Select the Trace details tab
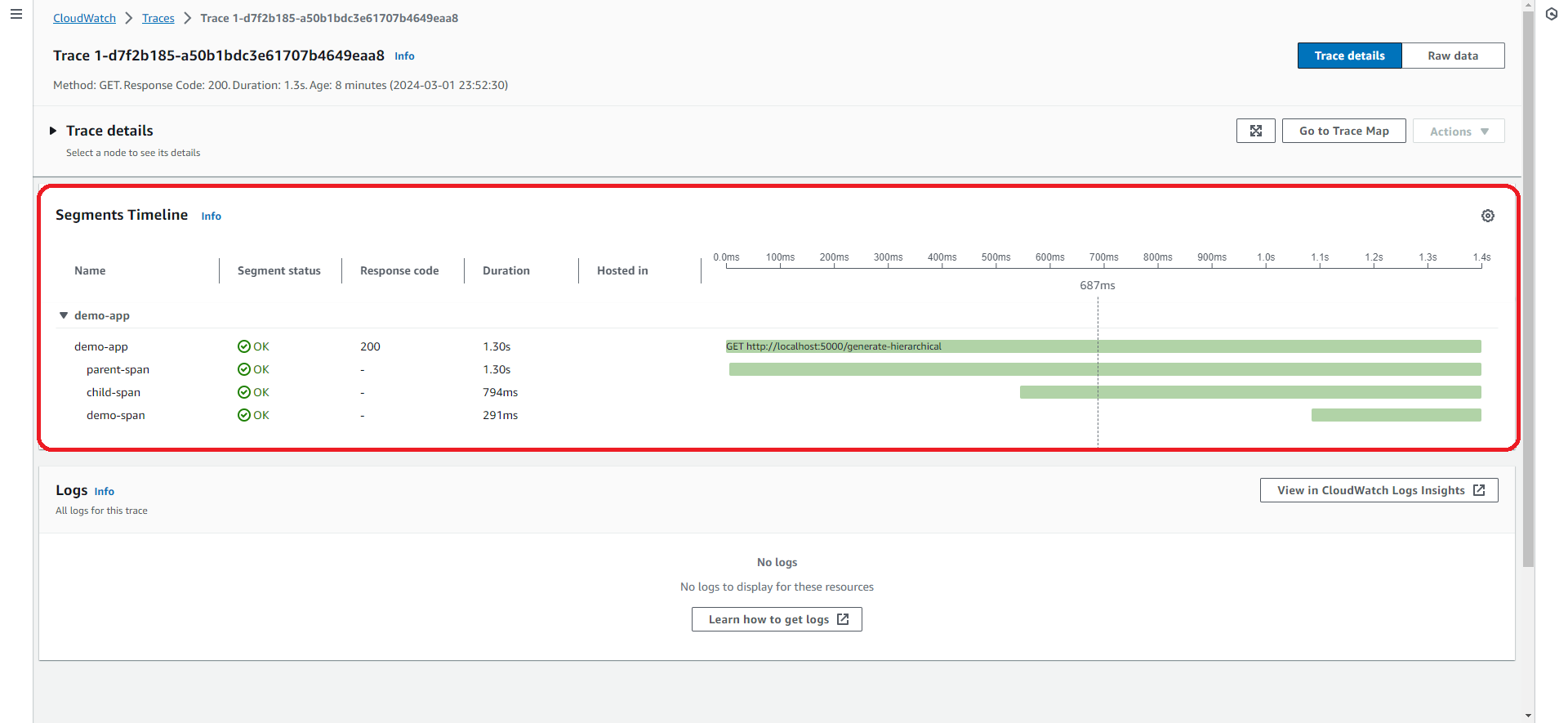 (1349, 56)
